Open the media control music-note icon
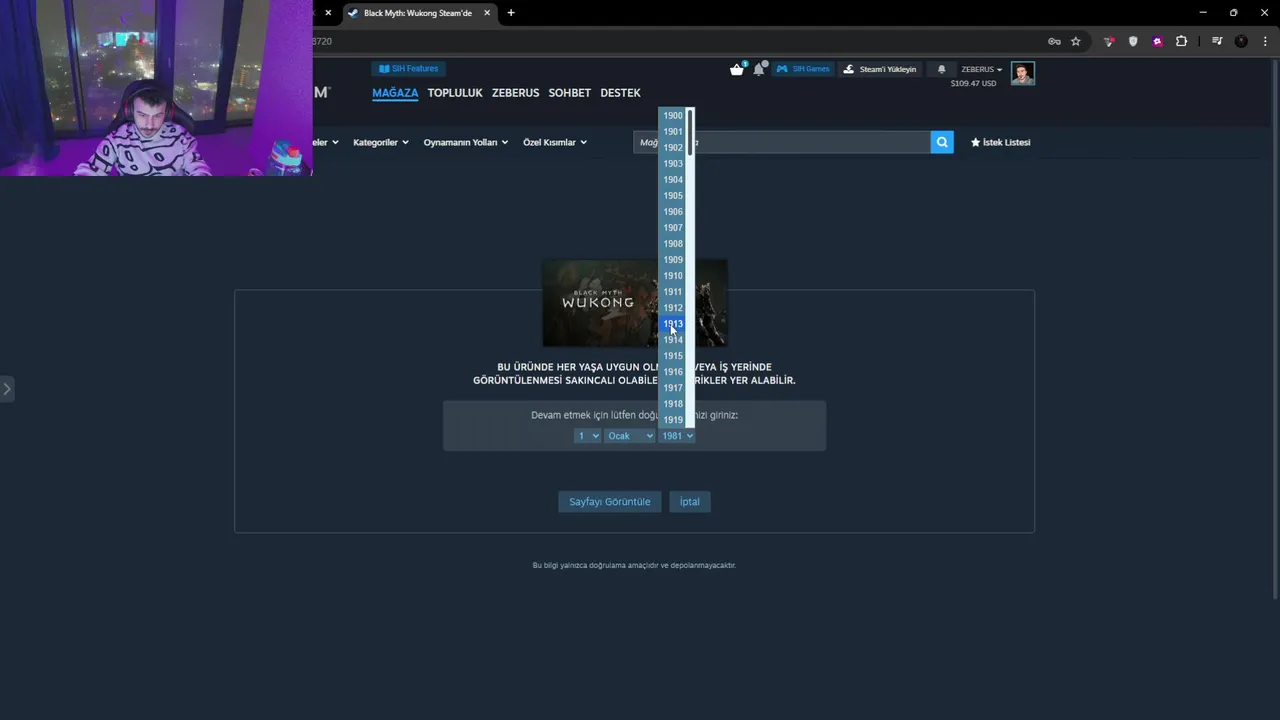This screenshot has width=1280, height=720. (1217, 41)
